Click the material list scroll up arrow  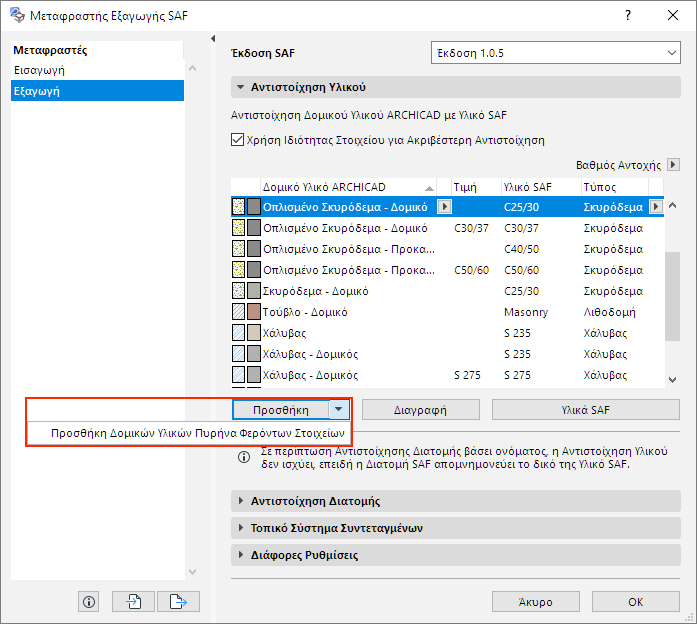[673, 205]
